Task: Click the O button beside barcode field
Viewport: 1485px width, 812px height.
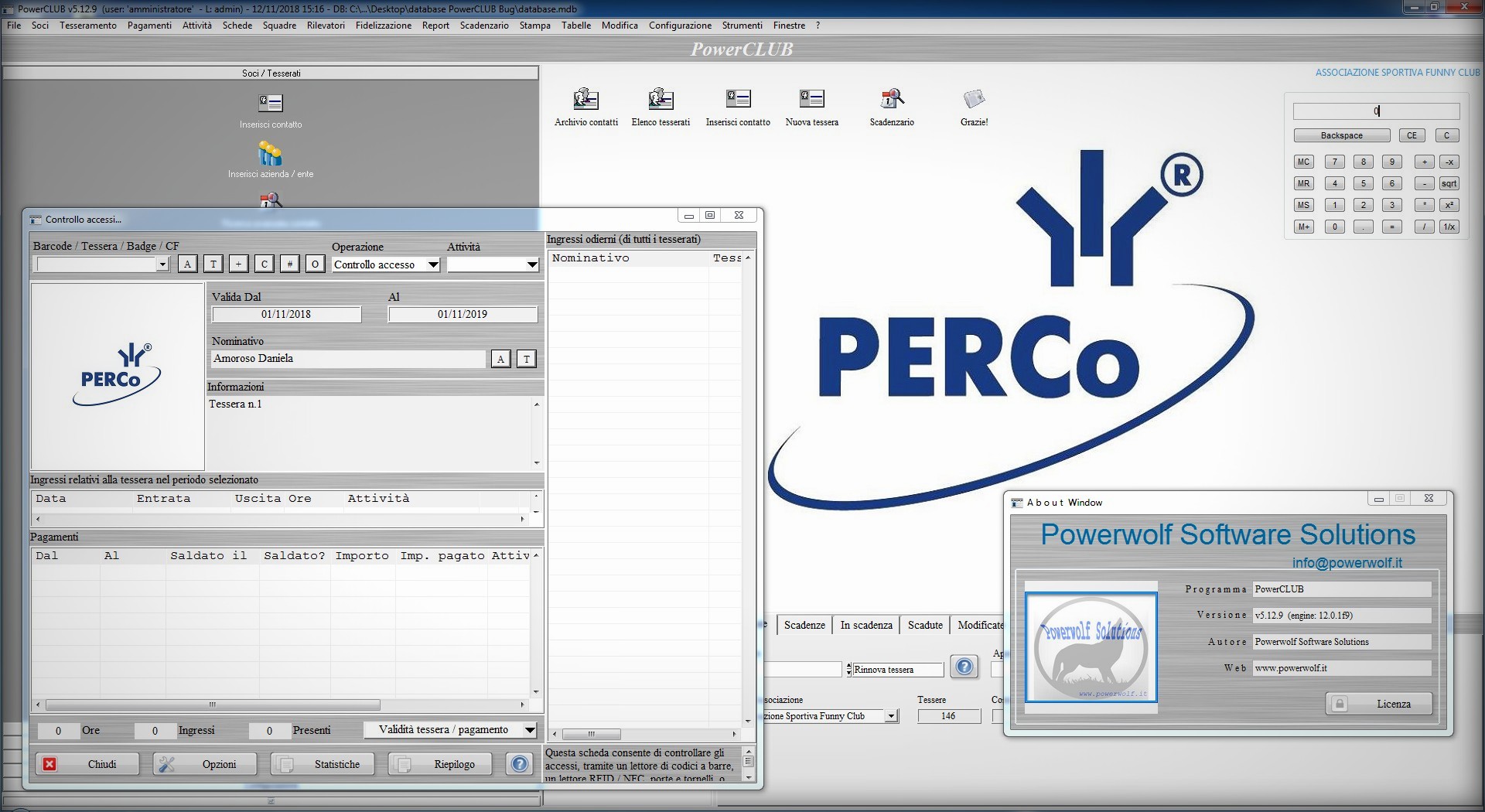Action: pyautogui.click(x=315, y=264)
